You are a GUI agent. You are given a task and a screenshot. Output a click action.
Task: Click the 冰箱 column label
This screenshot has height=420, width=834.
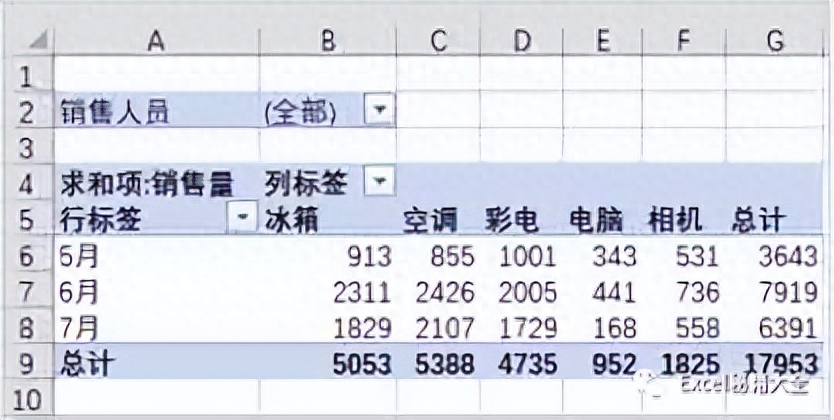pyautogui.click(x=328, y=219)
